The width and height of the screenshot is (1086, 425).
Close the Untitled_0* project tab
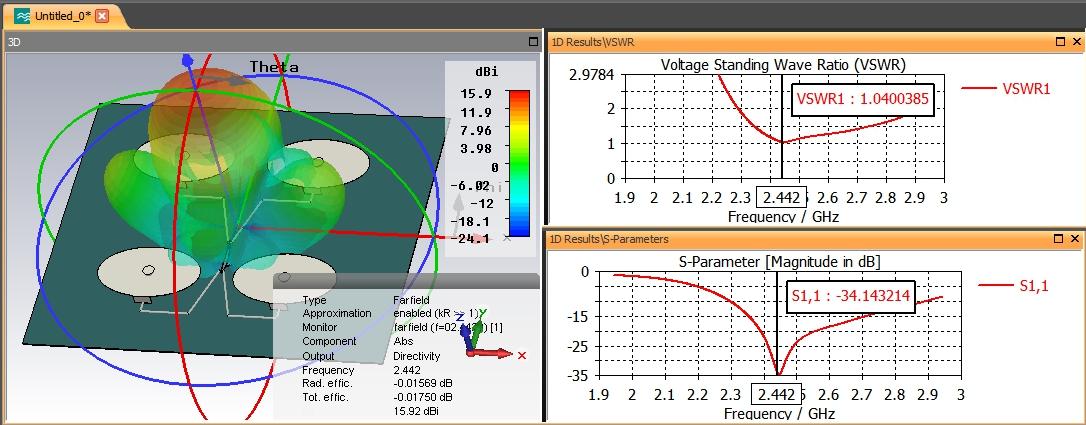(x=102, y=16)
